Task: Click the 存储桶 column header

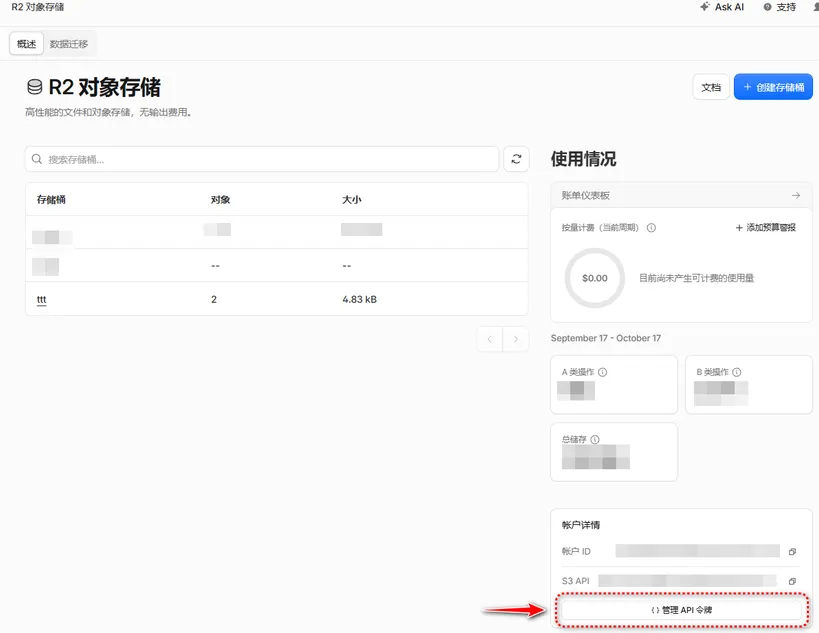Action: (51, 200)
